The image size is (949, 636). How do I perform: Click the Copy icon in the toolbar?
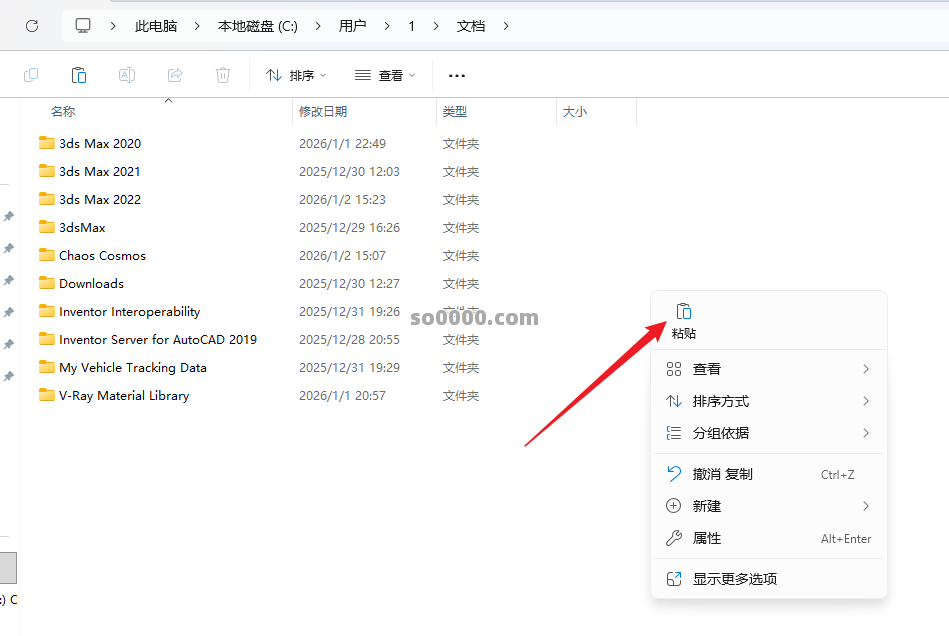click(x=31, y=75)
